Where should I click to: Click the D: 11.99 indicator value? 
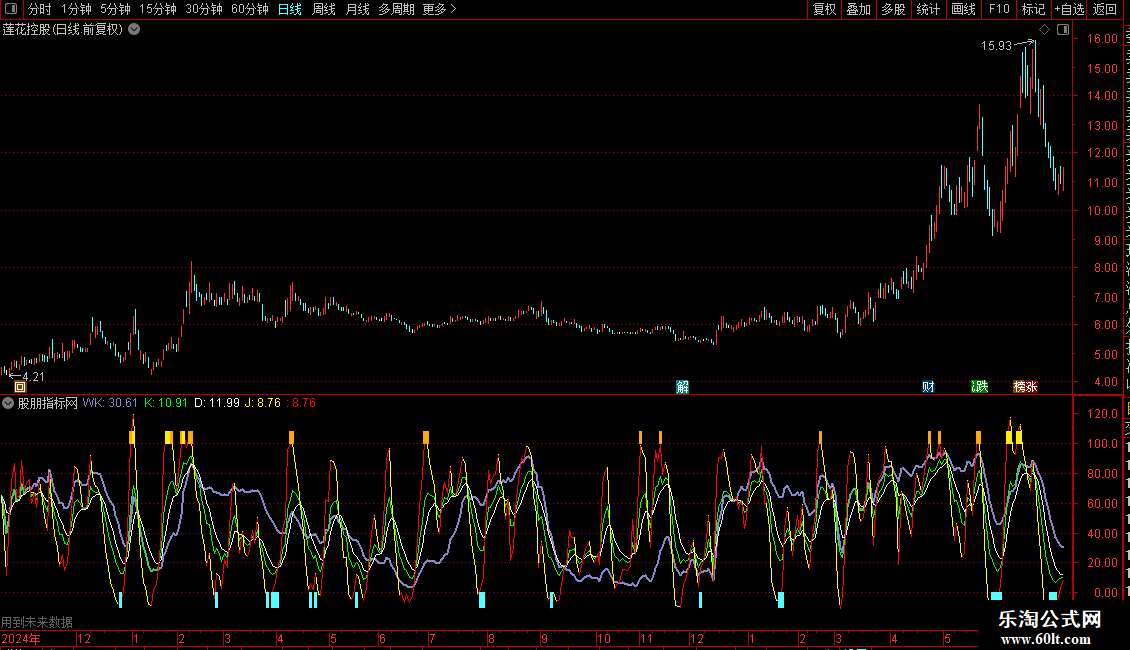[217, 404]
